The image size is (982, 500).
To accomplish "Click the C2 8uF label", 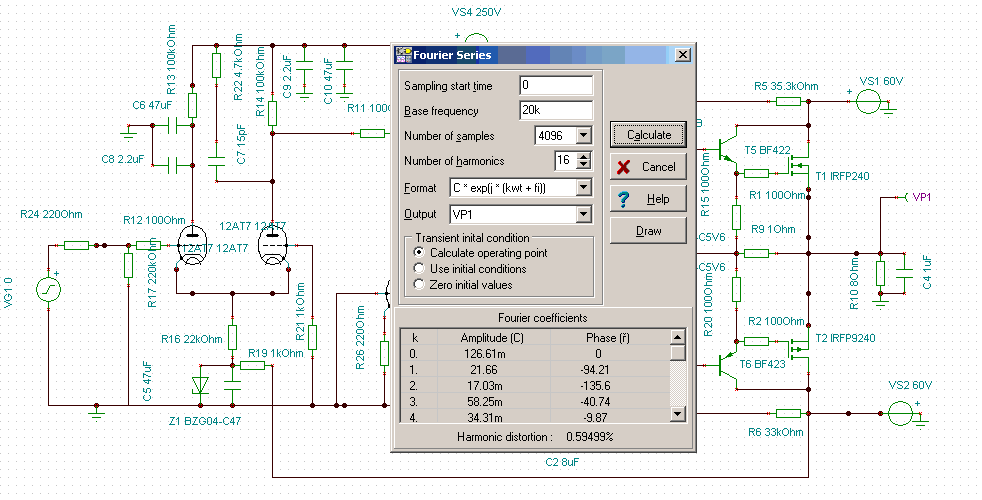I will [x=562, y=462].
